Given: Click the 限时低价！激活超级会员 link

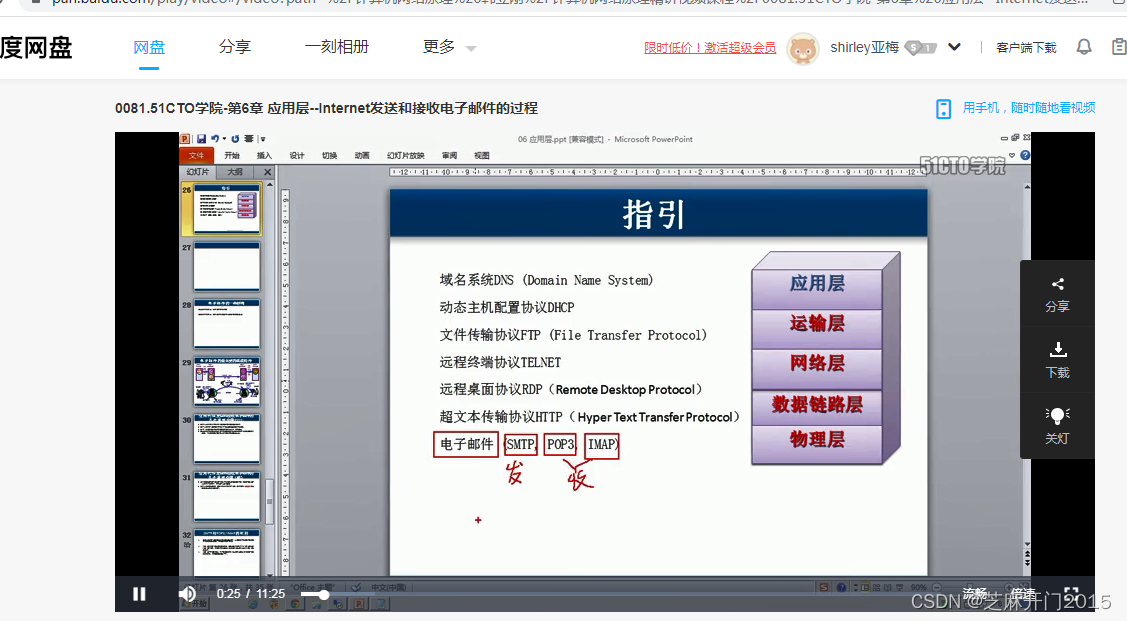Looking at the screenshot, I should 710,47.
